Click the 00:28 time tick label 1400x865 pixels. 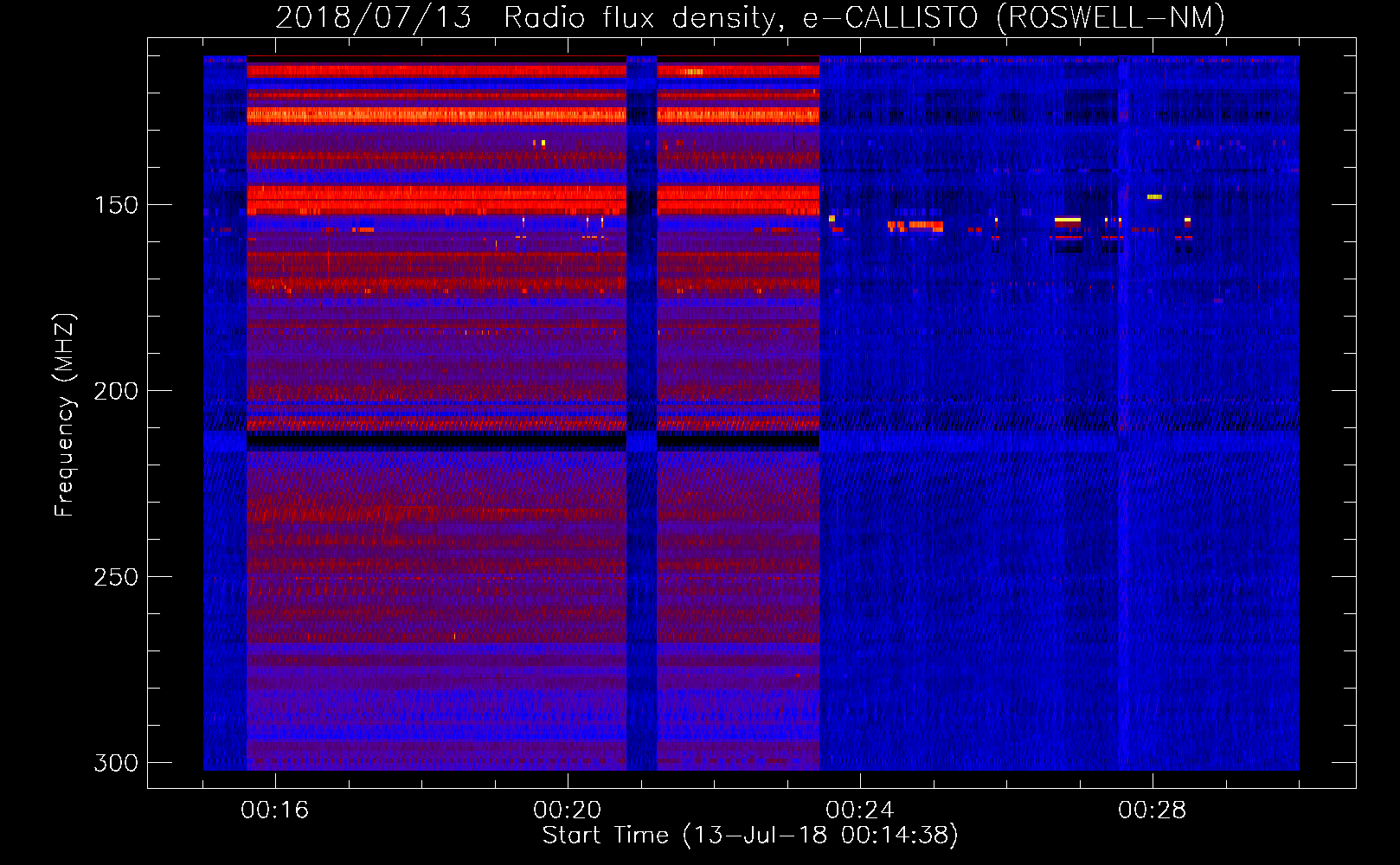[1153, 810]
